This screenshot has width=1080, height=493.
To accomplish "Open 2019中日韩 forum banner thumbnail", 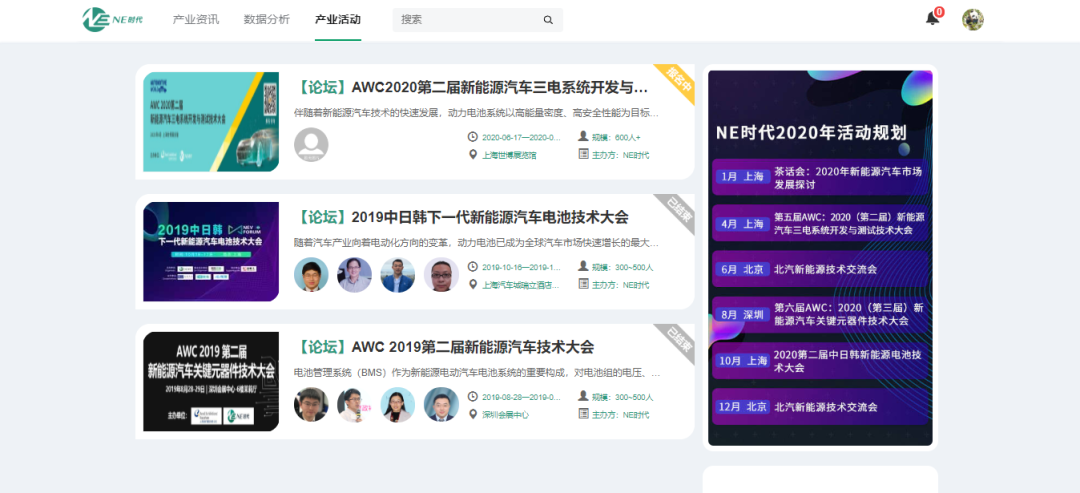I will (x=211, y=251).
